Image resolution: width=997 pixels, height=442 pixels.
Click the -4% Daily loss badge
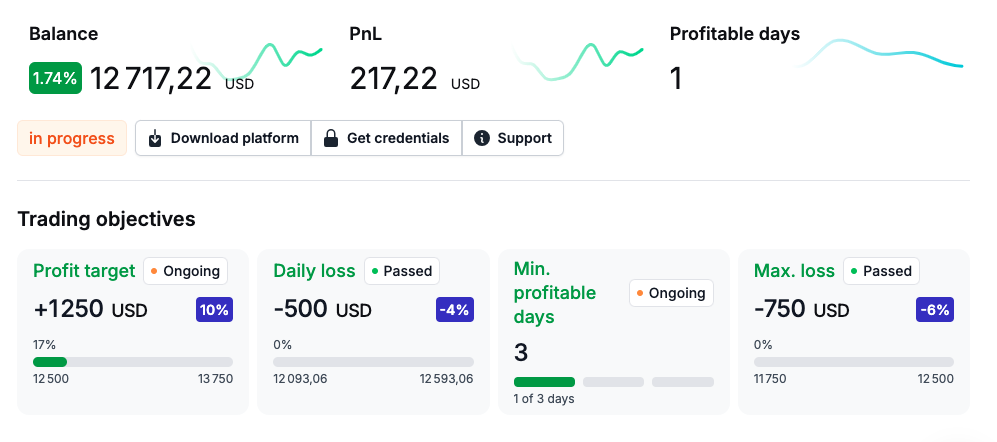pyautogui.click(x=454, y=310)
